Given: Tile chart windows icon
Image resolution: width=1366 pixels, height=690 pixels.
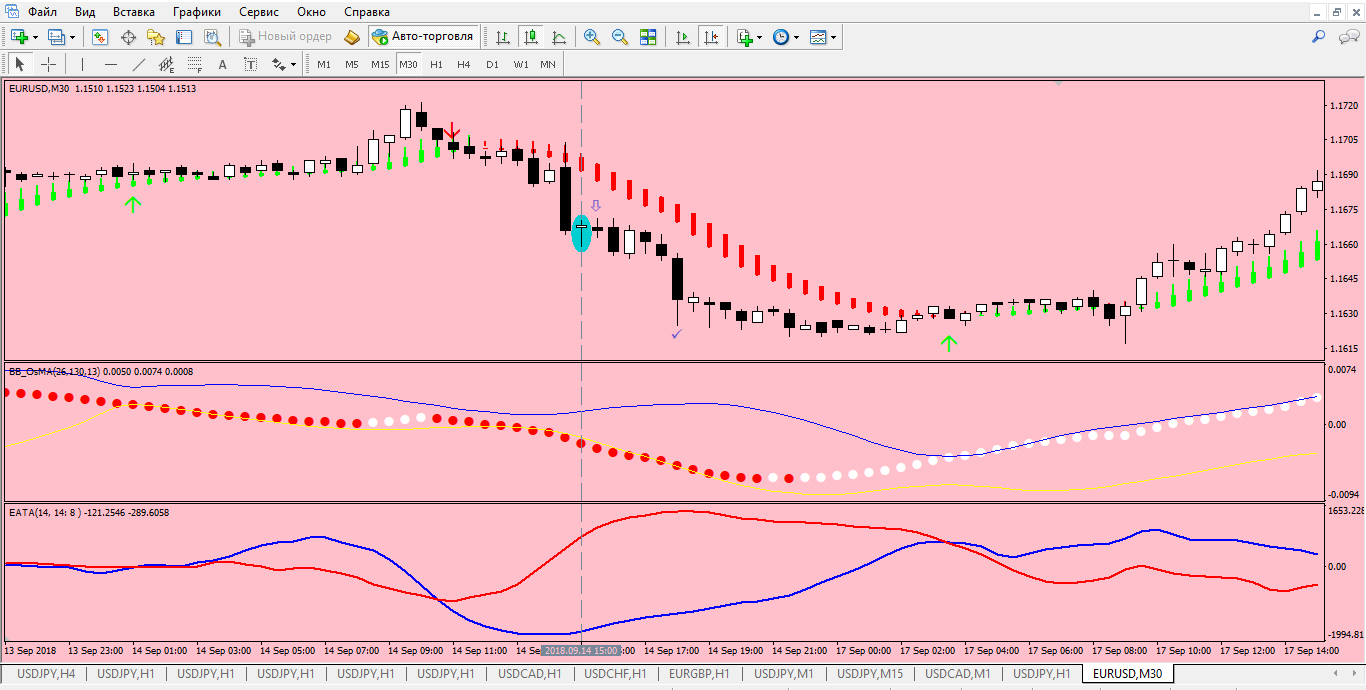Looking at the screenshot, I should [648, 37].
